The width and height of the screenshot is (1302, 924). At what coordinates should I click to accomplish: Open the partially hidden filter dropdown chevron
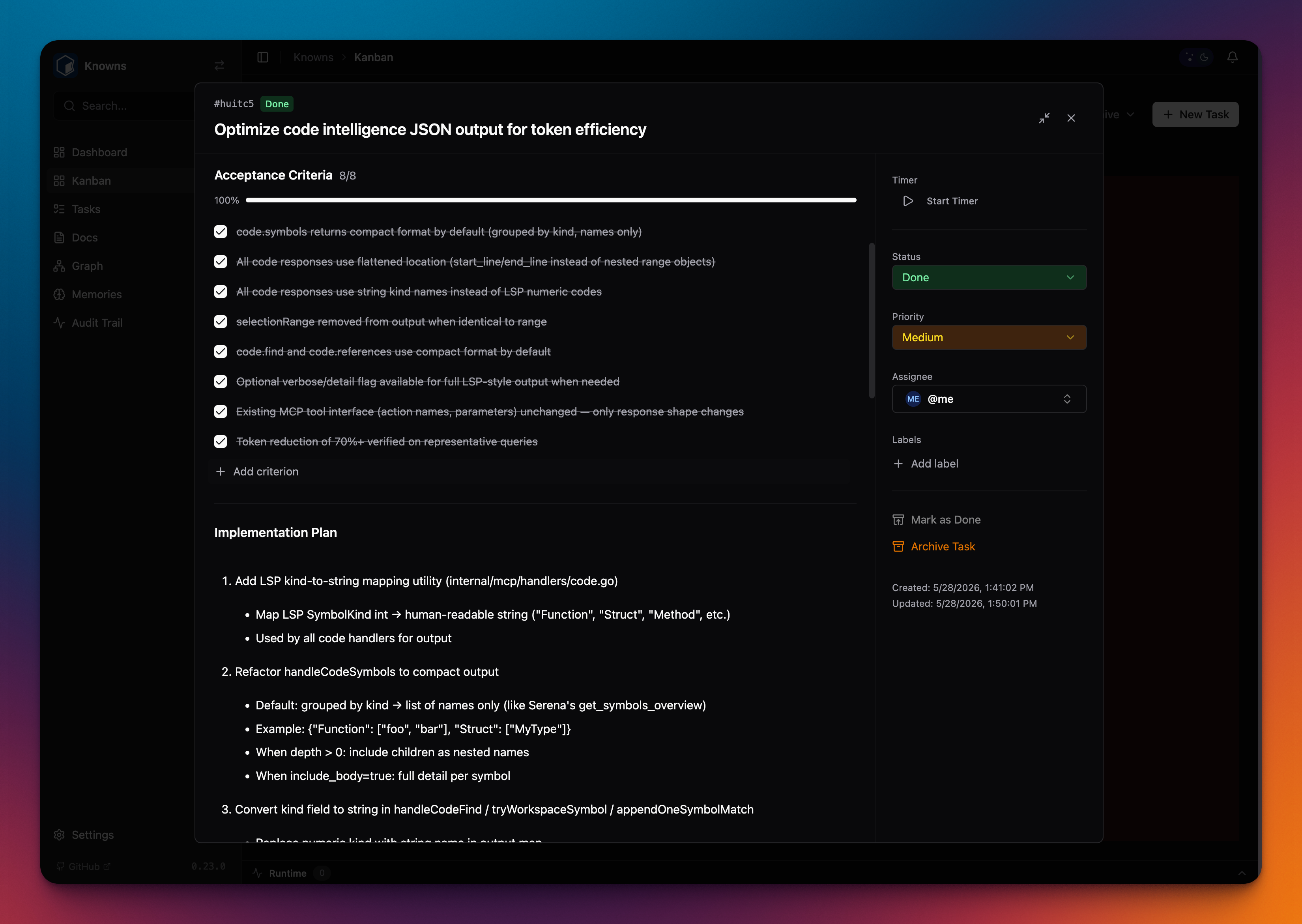(1130, 115)
